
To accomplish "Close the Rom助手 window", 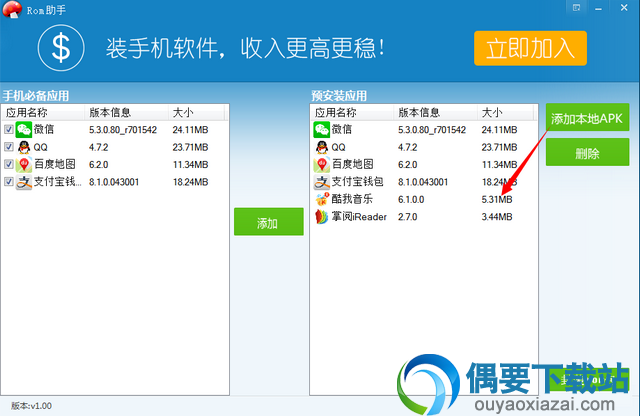I will coord(624,7).
